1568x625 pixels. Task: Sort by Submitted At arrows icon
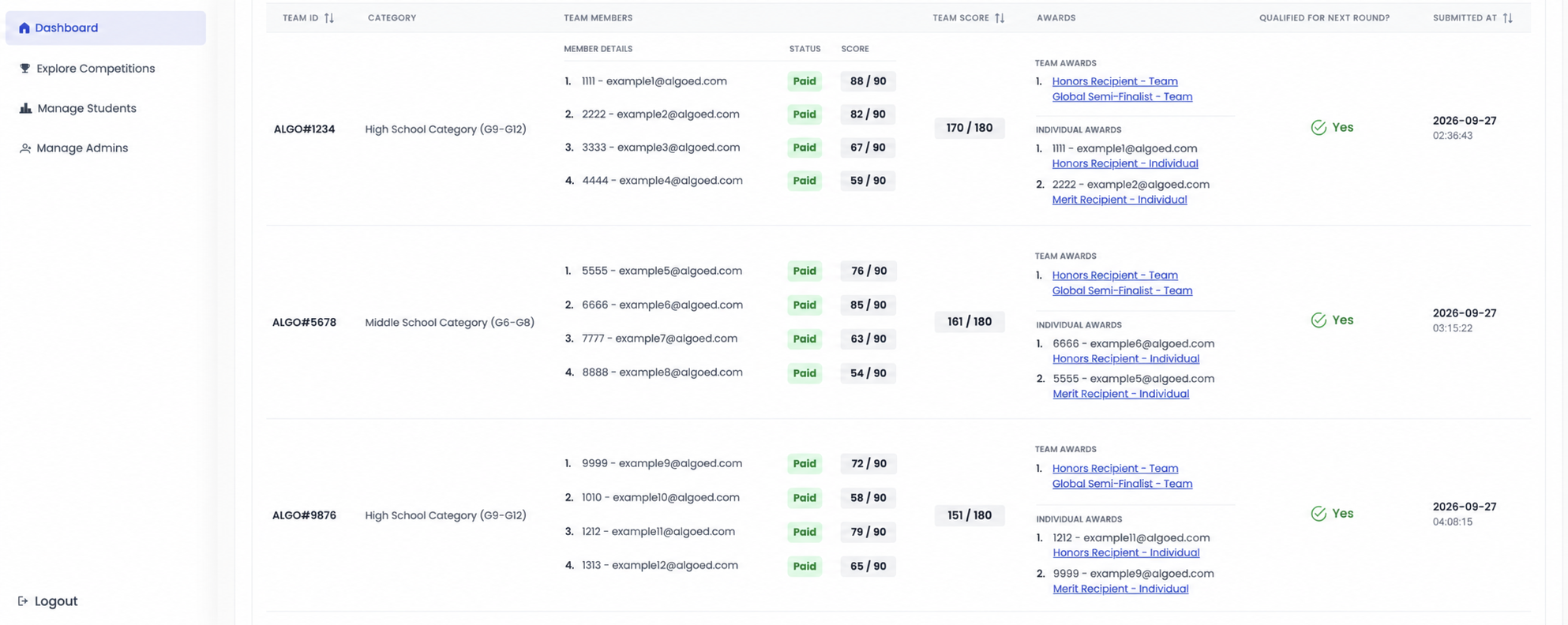(1508, 18)
